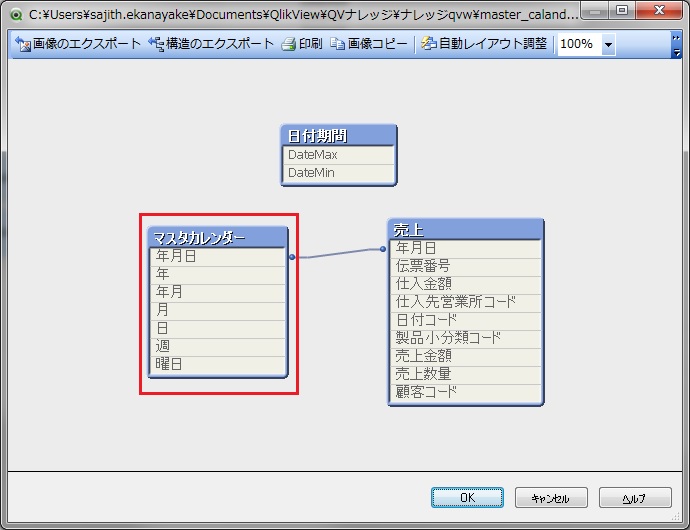Open the 100% zoom dropdown arrow
Screen dimensions: 690x530
tap(608, 44)
